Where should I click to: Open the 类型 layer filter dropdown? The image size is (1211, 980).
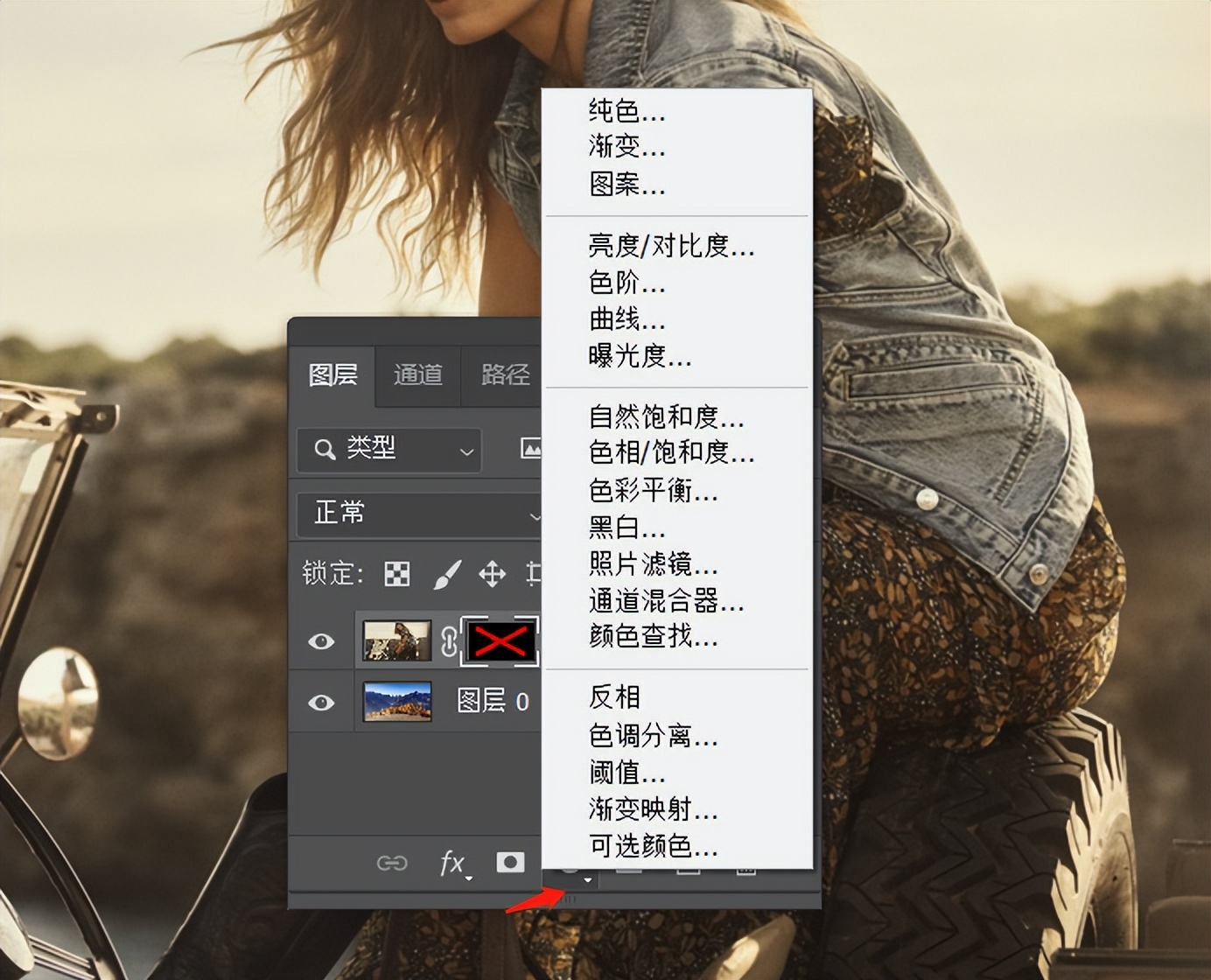388,450
